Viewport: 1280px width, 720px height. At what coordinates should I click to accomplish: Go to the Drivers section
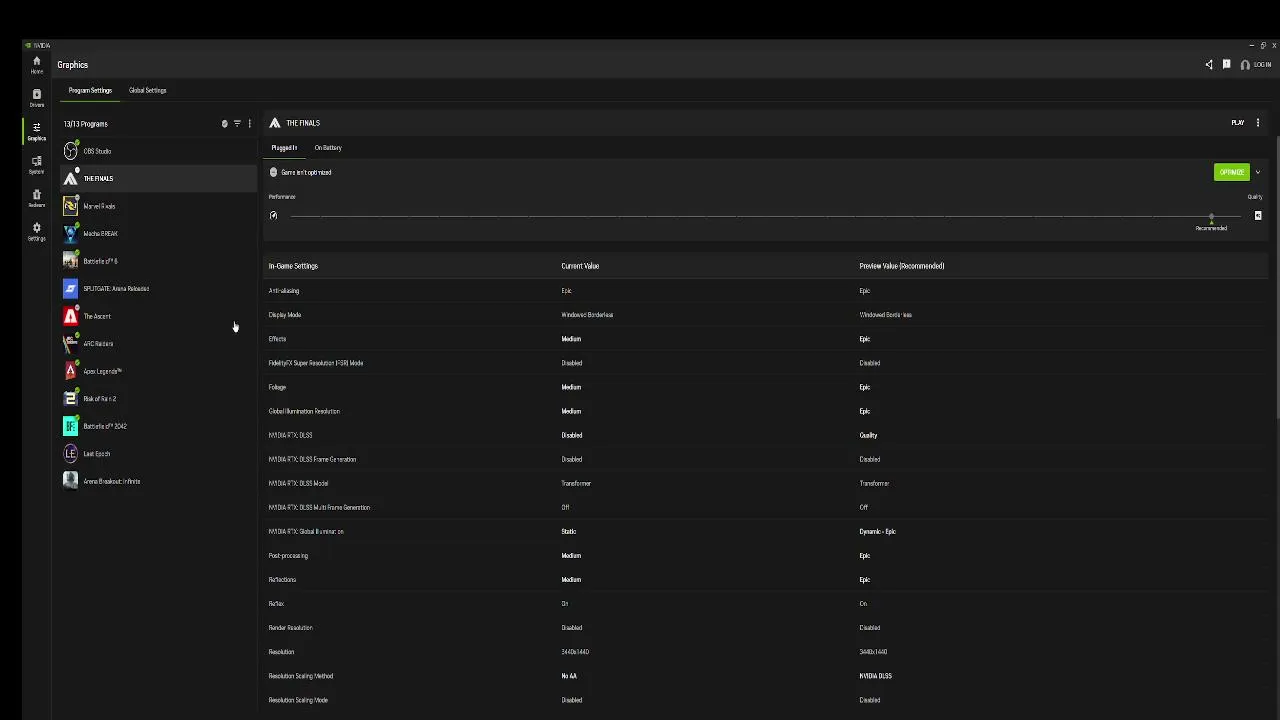coord(37,97)
